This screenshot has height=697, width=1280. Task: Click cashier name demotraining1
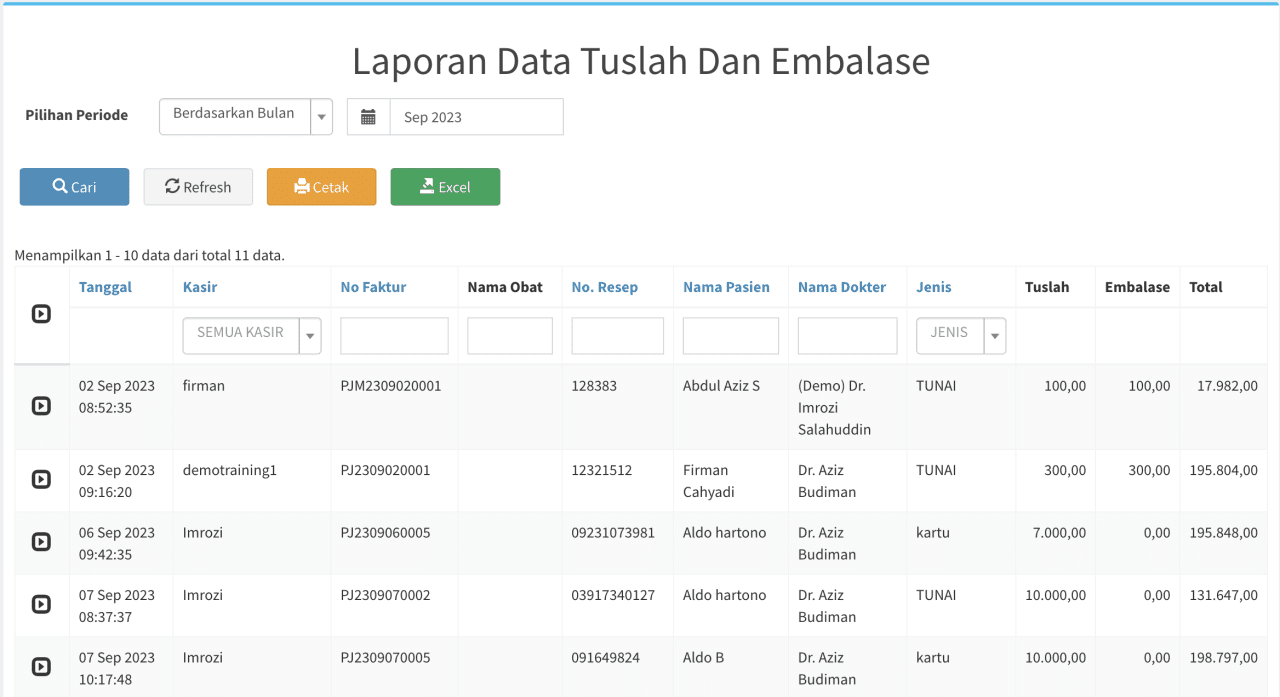tap(230, 470)
